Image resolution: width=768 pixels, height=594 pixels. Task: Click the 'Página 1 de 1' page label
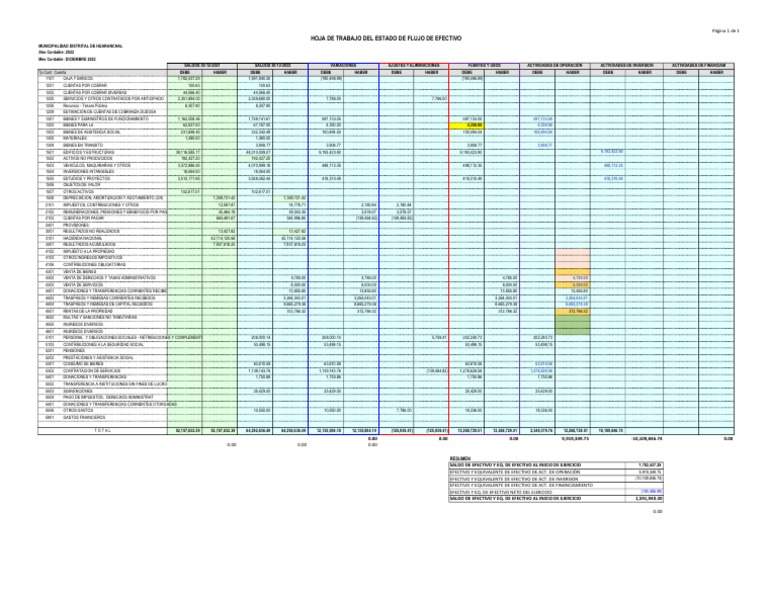point(725,31)
